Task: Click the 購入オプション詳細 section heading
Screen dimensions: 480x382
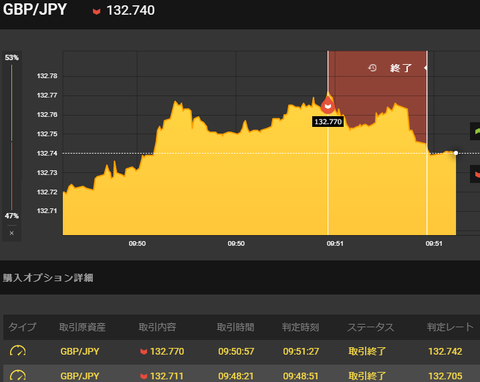Action: (48, 278)
